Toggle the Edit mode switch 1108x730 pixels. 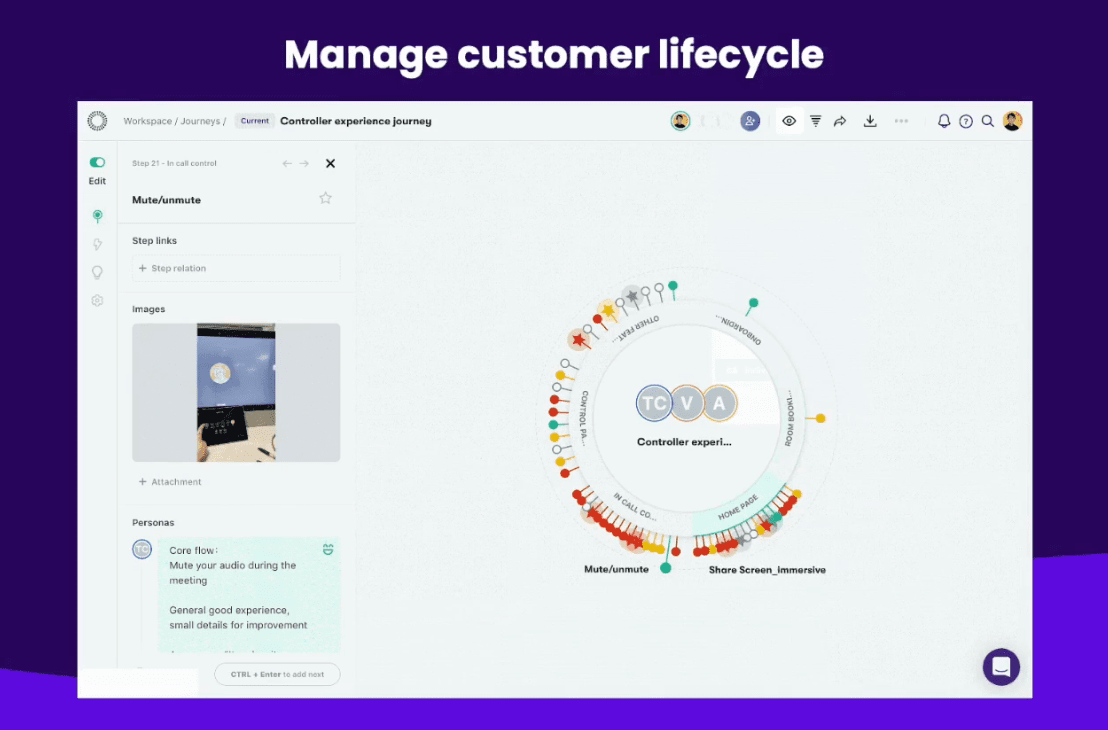(98, 163)
